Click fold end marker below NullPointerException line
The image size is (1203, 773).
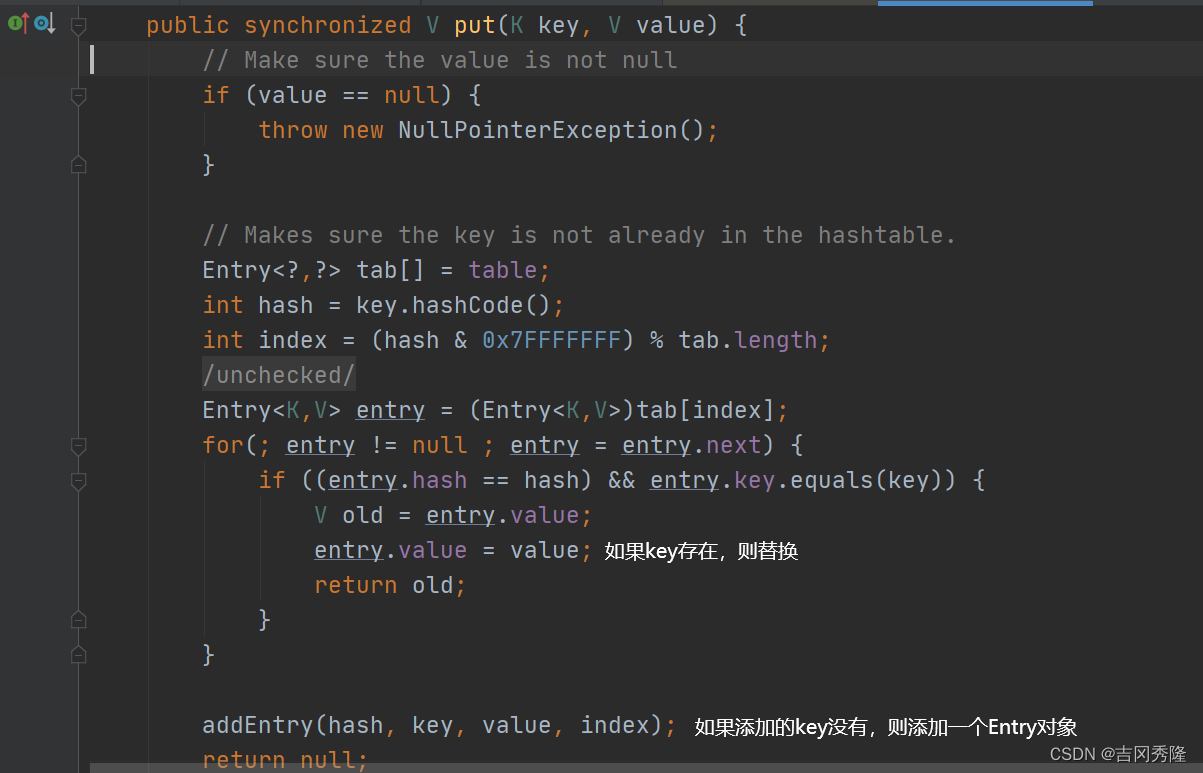point(78,165)
